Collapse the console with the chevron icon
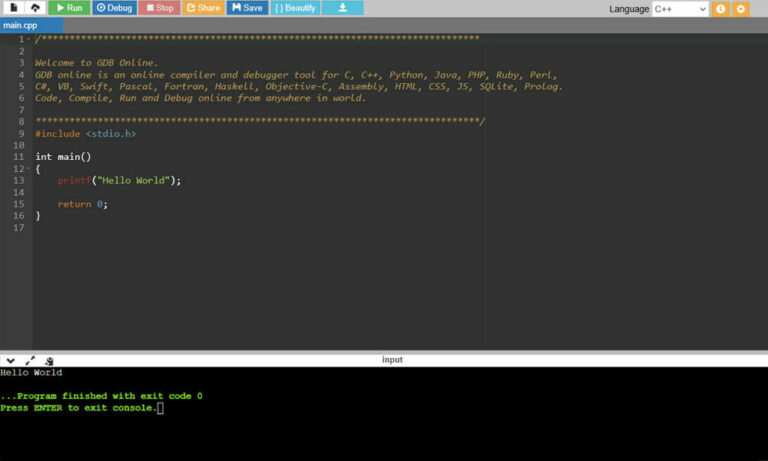Viewport: 768px width, 461px height. (11, 360)
